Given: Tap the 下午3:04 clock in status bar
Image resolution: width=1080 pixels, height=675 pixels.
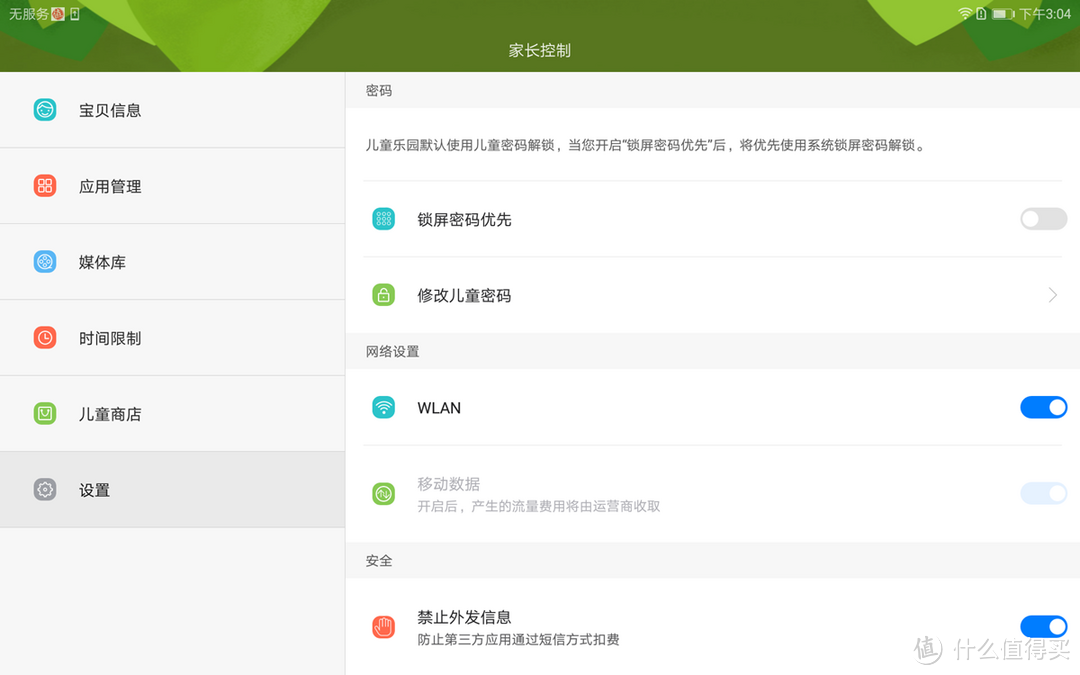Looking at the screenshot, I should [x=1045, y=14].
